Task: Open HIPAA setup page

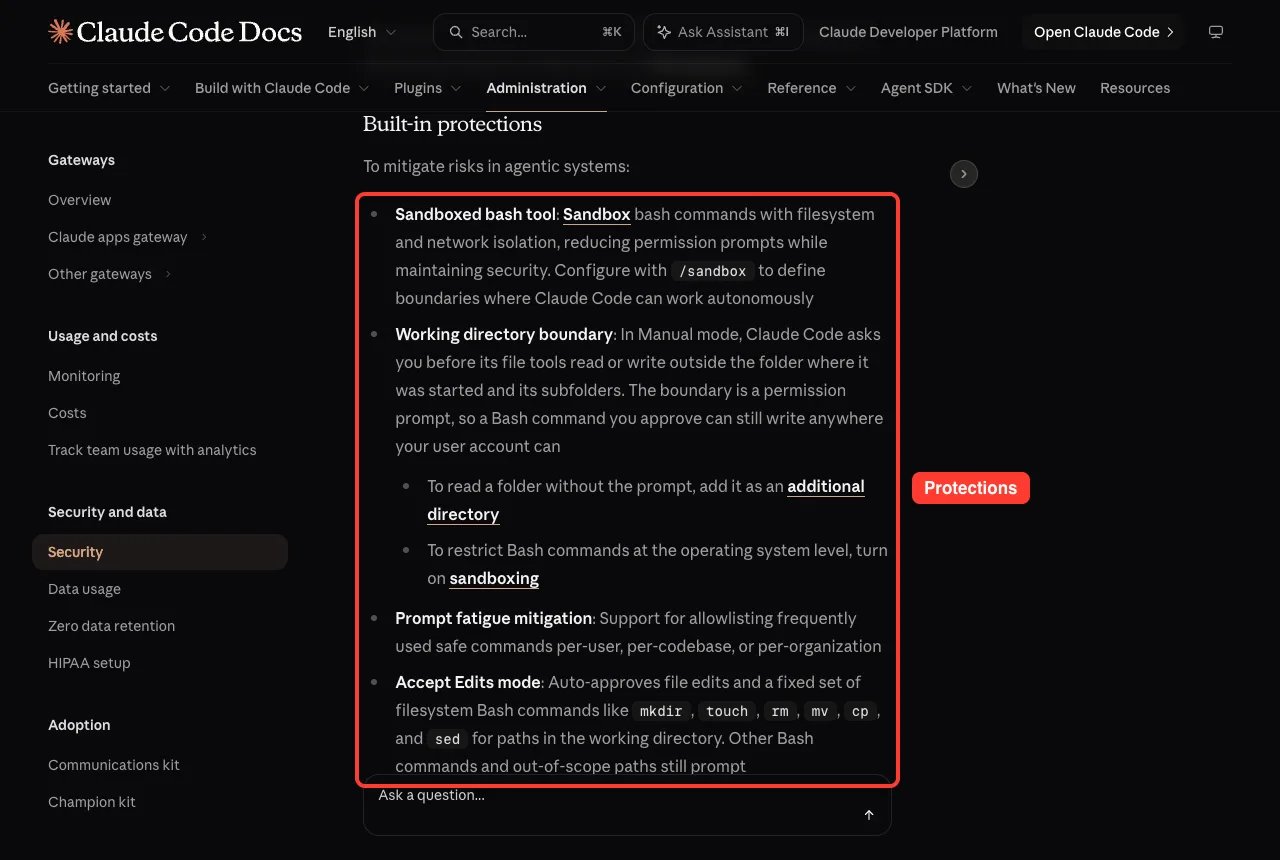Action: (x=89, y=663)
